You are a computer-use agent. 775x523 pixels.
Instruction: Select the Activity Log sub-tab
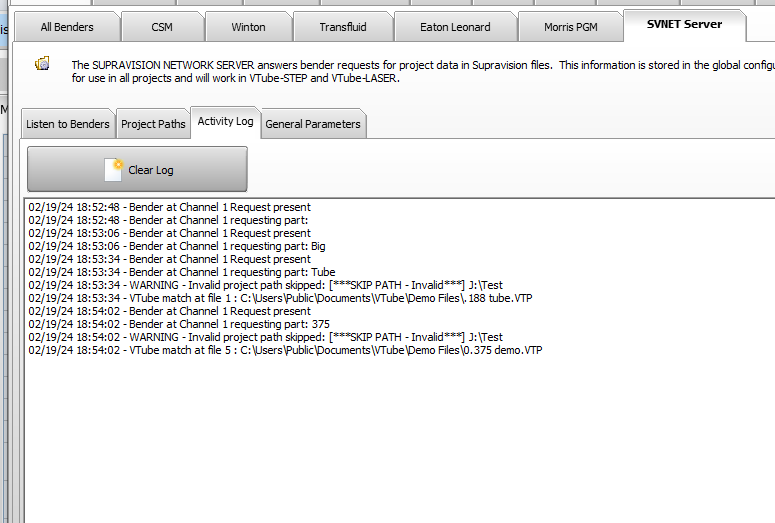pyautogui.click(x=225, y=122)
